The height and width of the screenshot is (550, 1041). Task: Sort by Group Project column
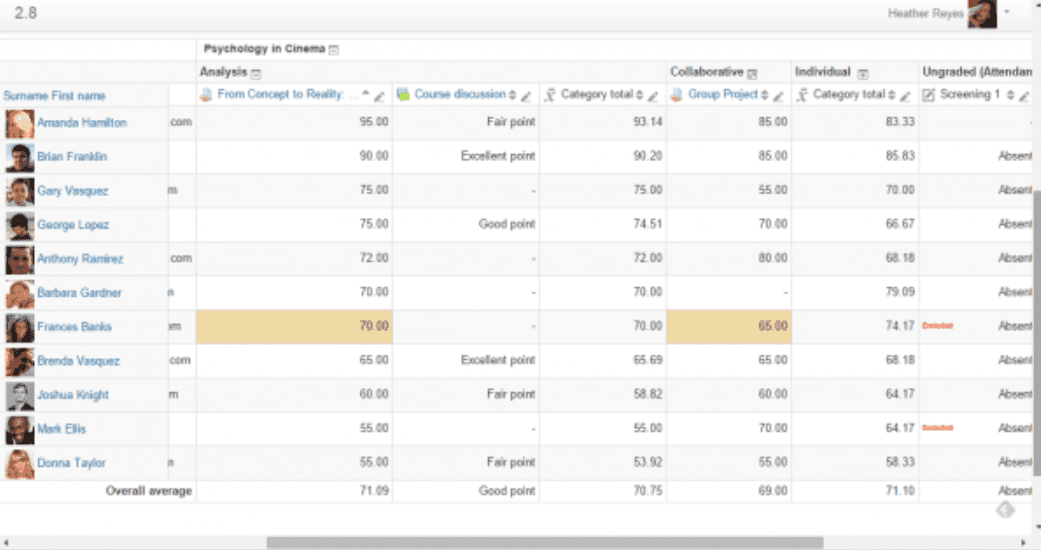pos(764,95)
